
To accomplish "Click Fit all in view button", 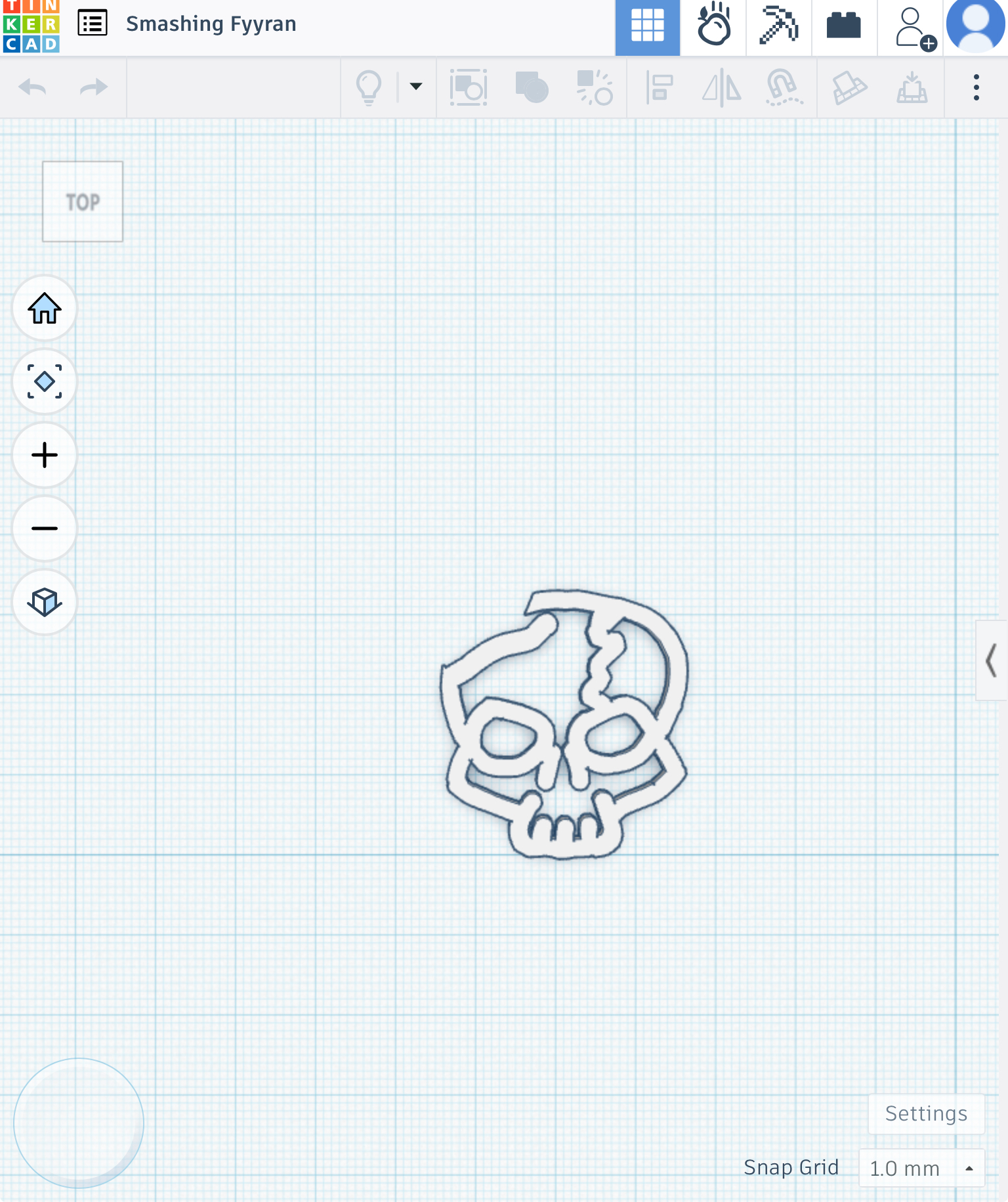I will pos(45,381).
